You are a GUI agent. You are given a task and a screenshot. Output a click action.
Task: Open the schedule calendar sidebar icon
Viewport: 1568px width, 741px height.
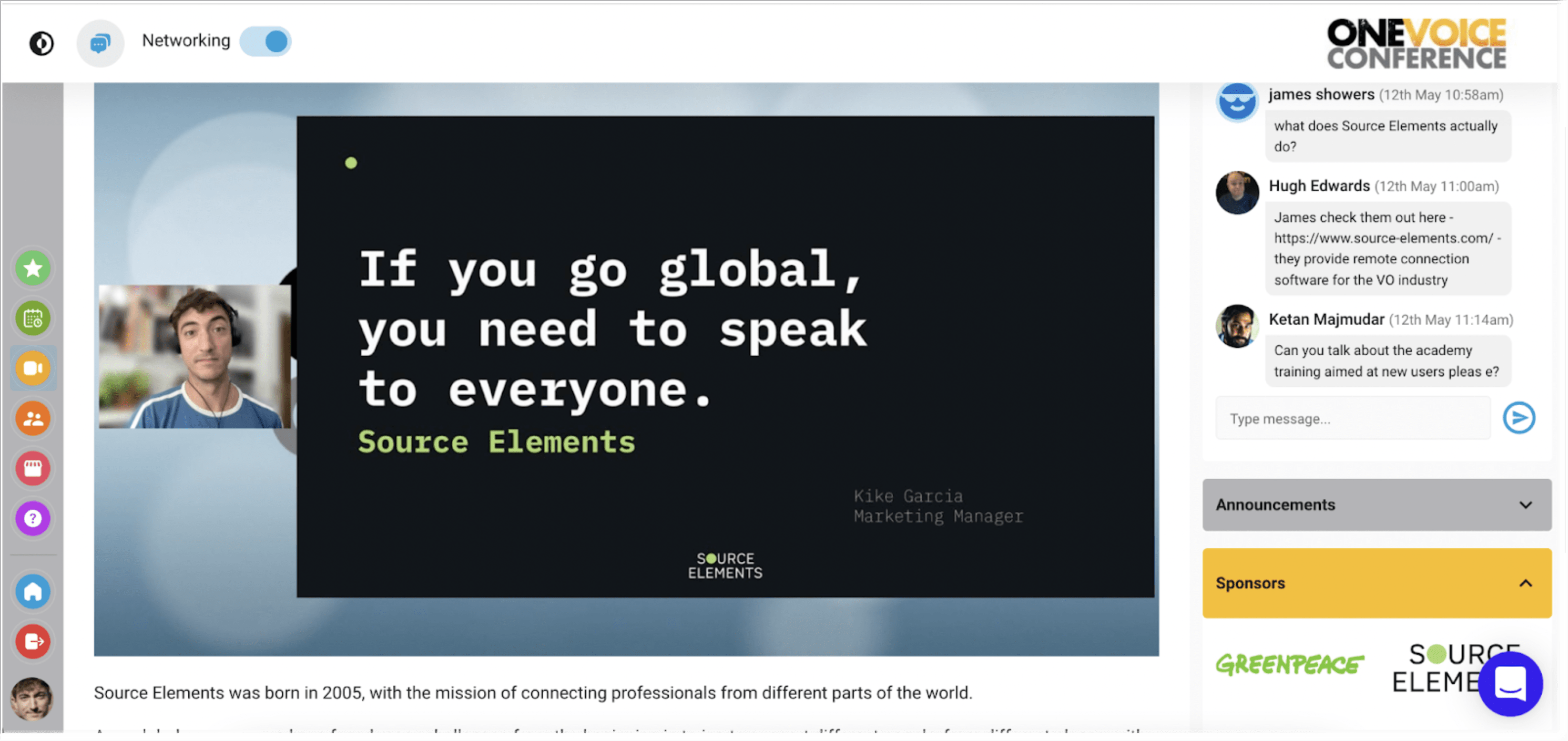(x=33, y=318)
